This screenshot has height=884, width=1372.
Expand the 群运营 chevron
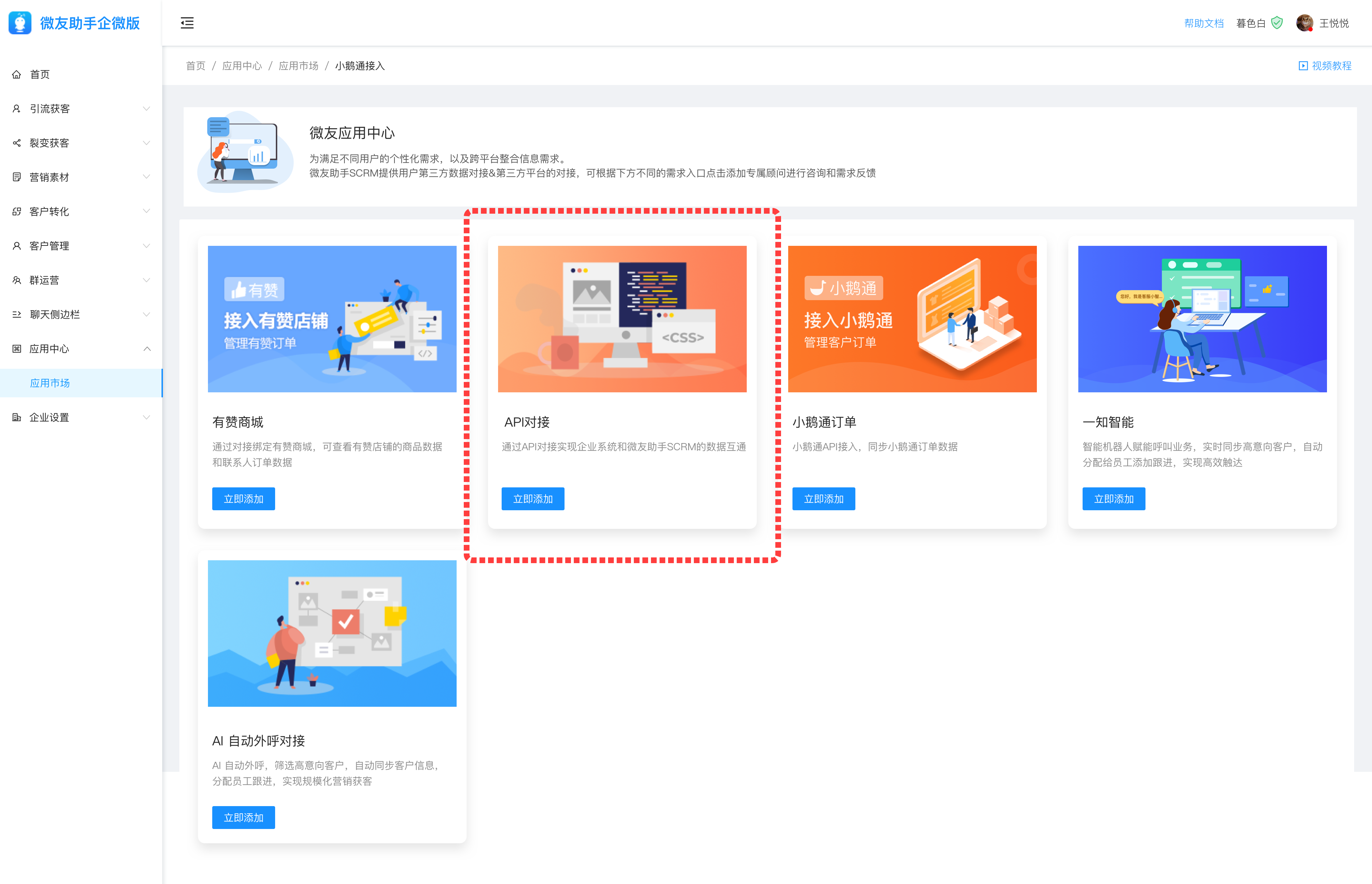pyautogui.click(x=147, y=280)
